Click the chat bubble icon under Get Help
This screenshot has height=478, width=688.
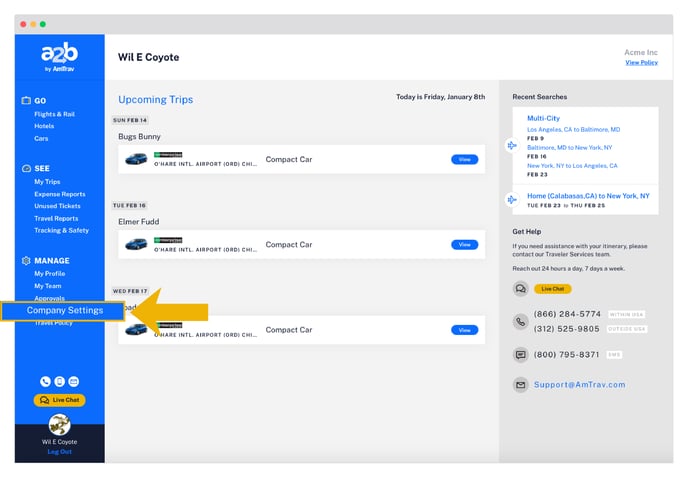520,289
